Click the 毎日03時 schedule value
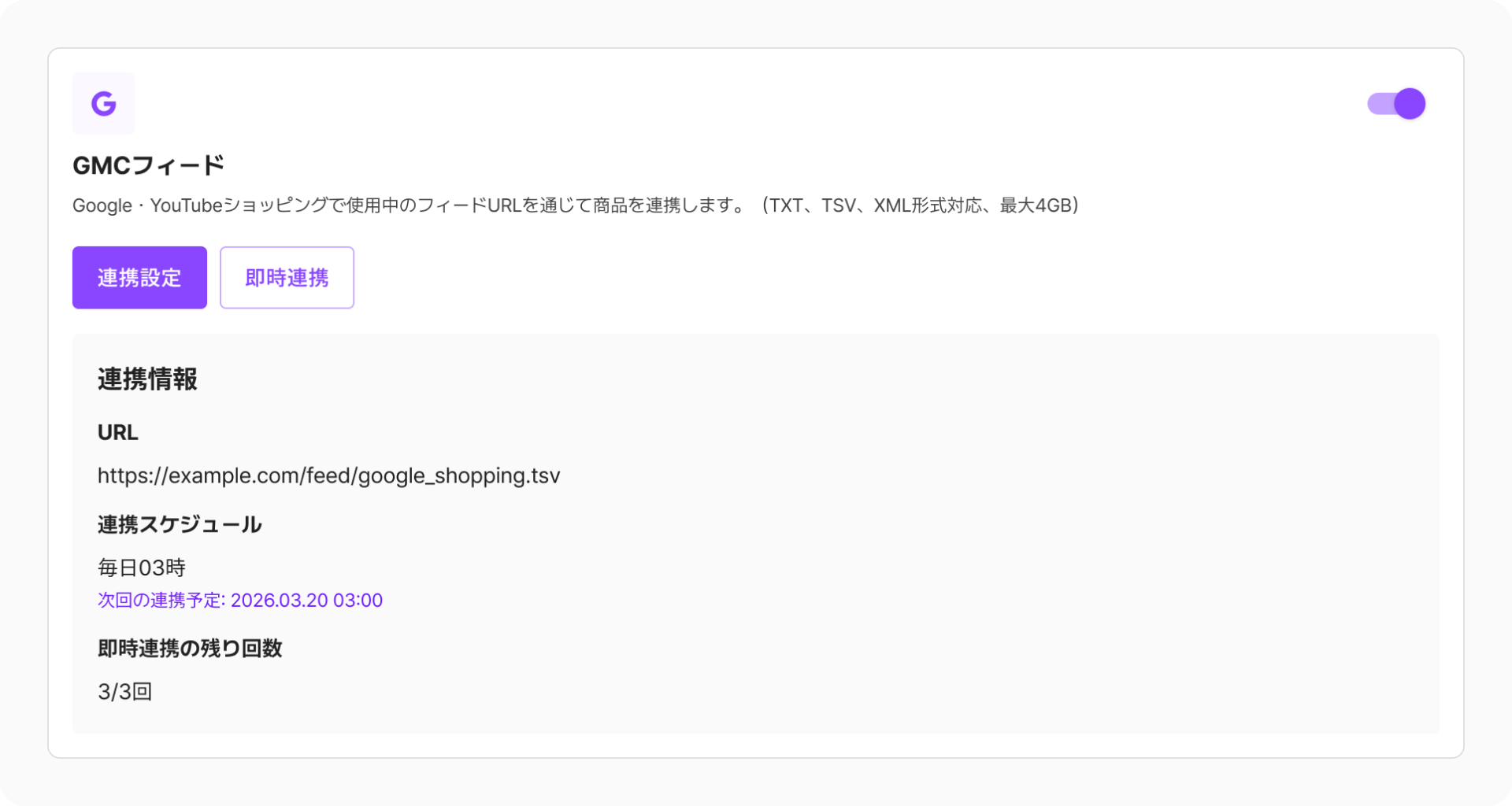This screenshot has width=1512, height=806. pyautogui.click(x=142, y=568)
